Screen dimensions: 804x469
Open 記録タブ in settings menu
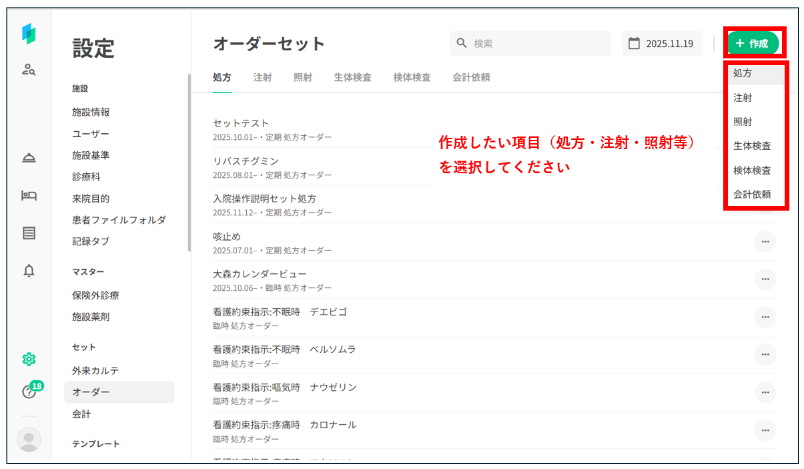(91, 241)
